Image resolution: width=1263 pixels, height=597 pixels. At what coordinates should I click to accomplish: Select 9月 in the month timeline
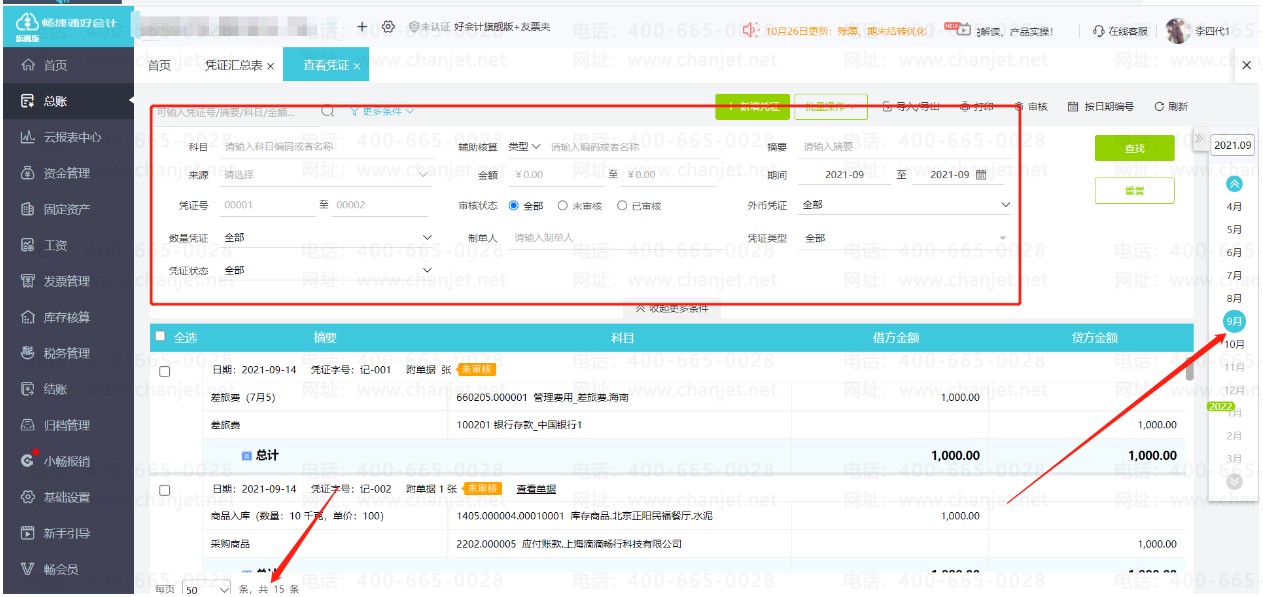[1234, 321]
